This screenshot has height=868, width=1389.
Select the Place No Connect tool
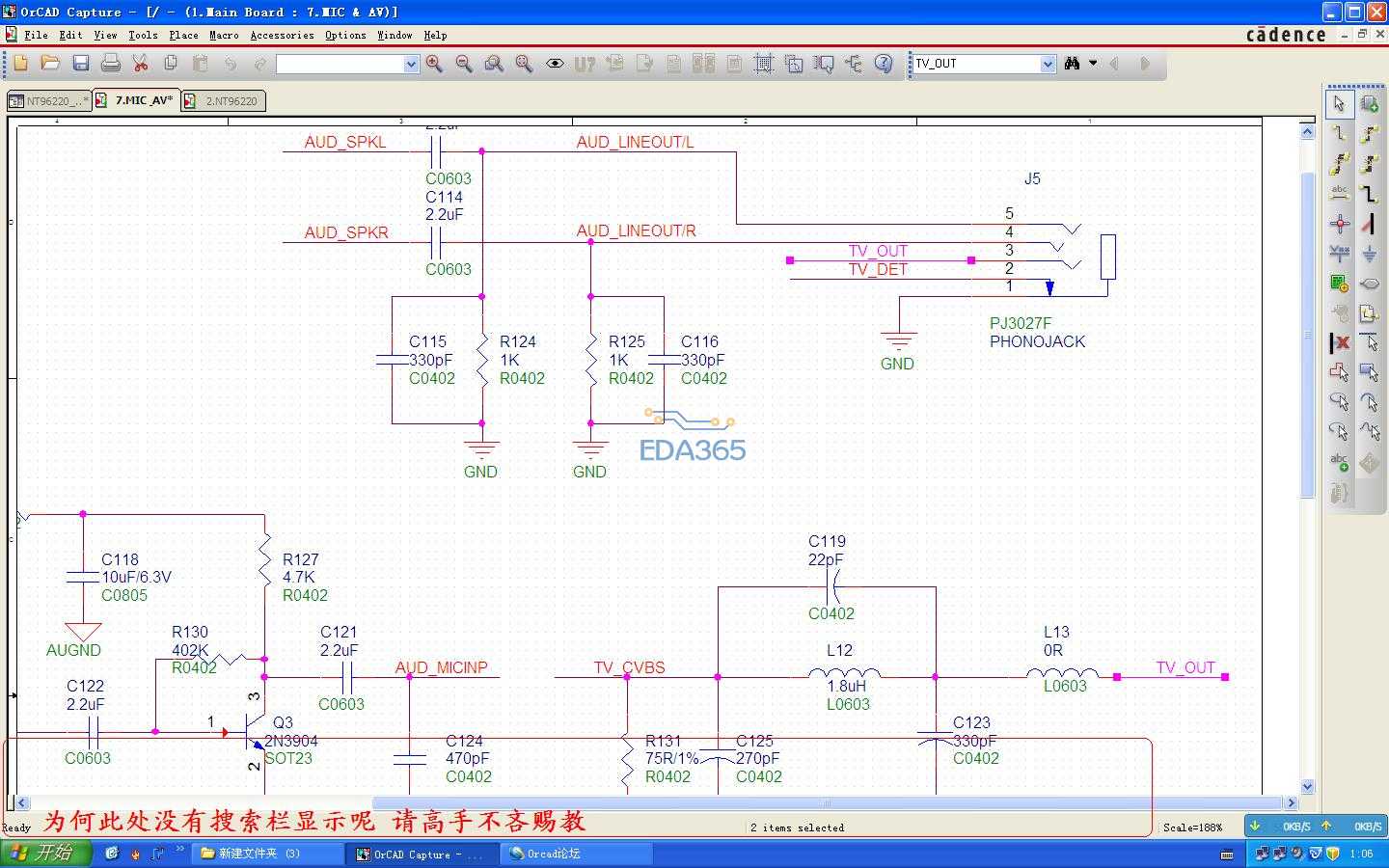(x=1339, y=343)
